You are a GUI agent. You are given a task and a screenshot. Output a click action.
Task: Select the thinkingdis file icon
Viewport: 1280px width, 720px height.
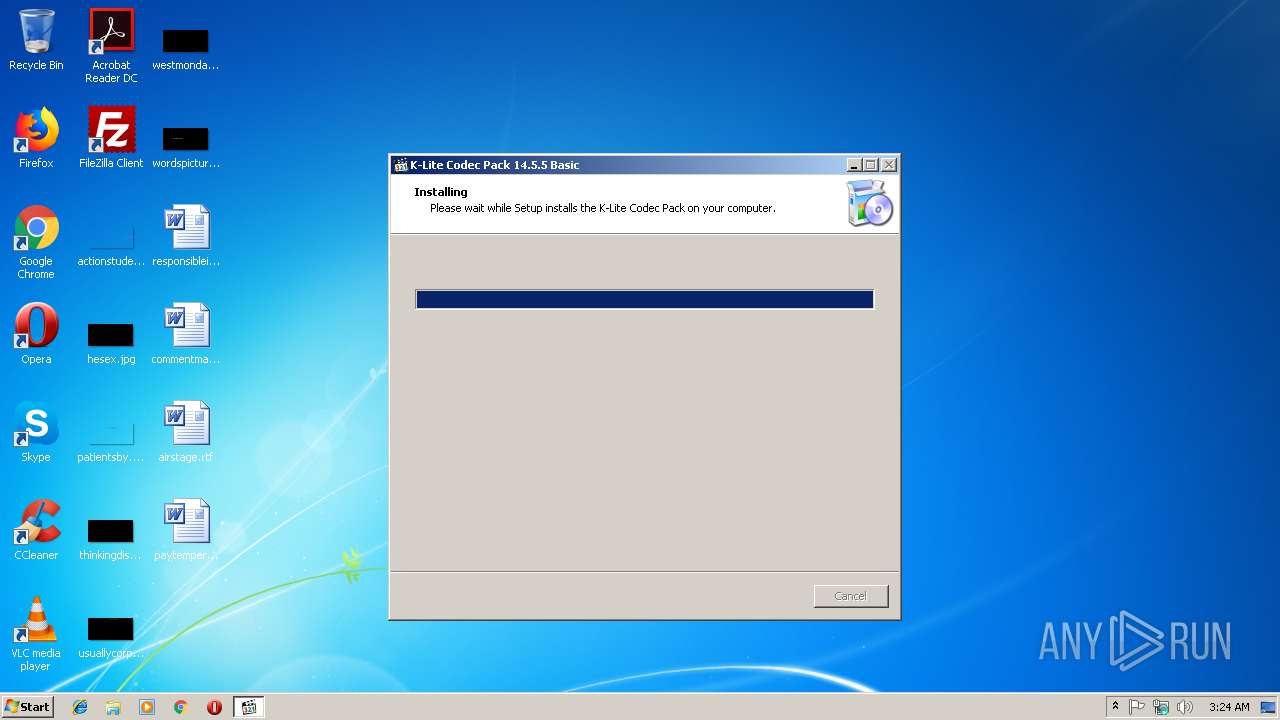(111, 538)
